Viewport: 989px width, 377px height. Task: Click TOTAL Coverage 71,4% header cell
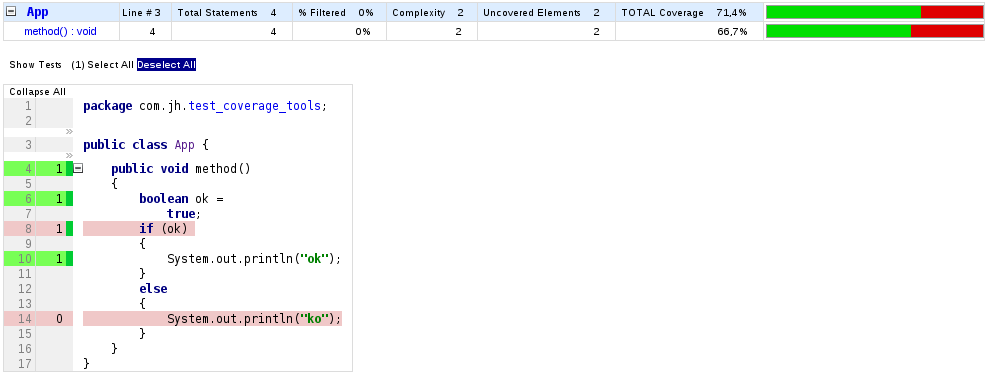689,13
